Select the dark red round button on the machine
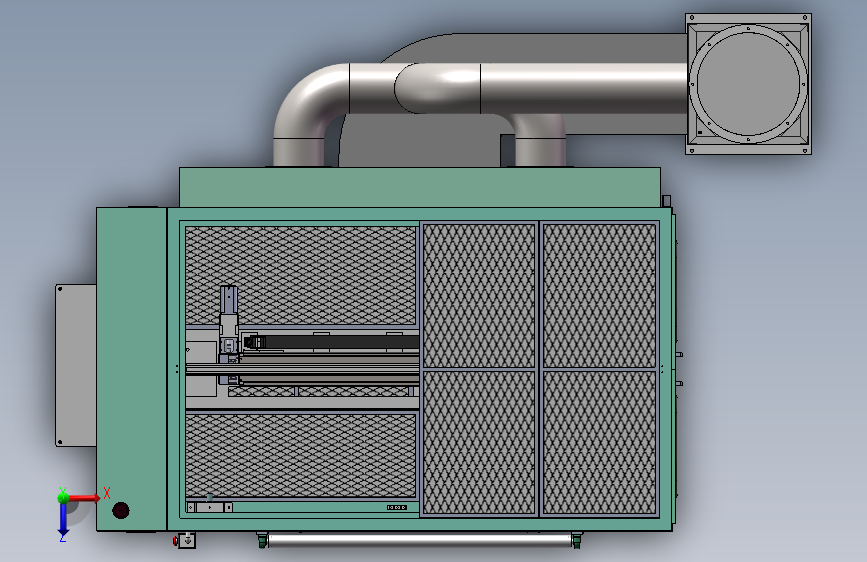Screen dimensions: 867x562 [121, 510]
